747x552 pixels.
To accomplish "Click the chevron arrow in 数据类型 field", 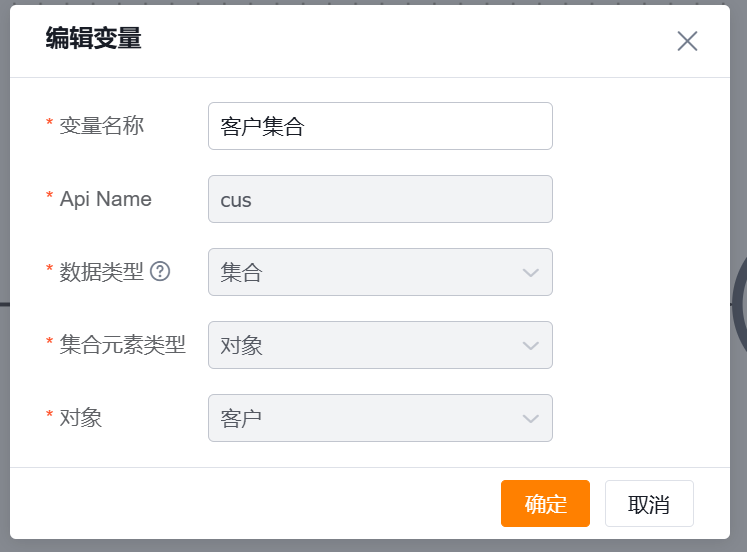I will 531,272.
